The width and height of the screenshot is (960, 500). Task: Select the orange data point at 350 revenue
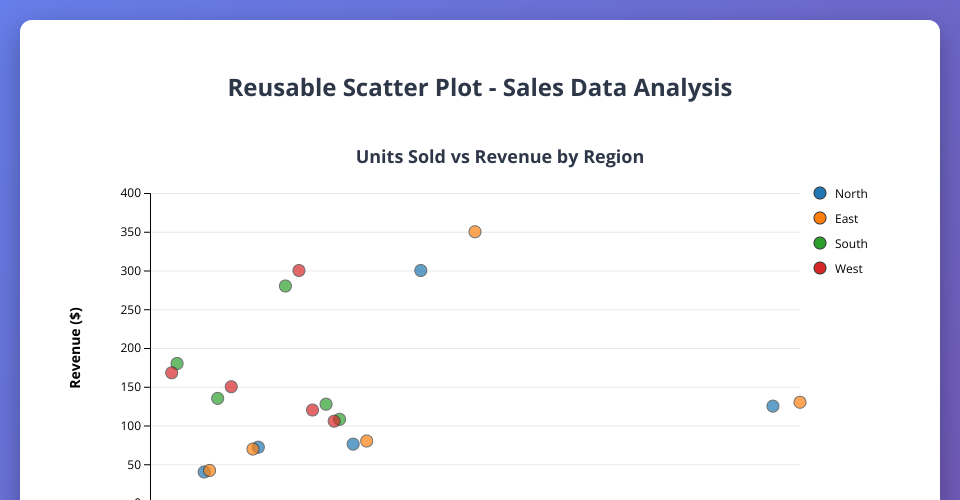pos(475,232)
